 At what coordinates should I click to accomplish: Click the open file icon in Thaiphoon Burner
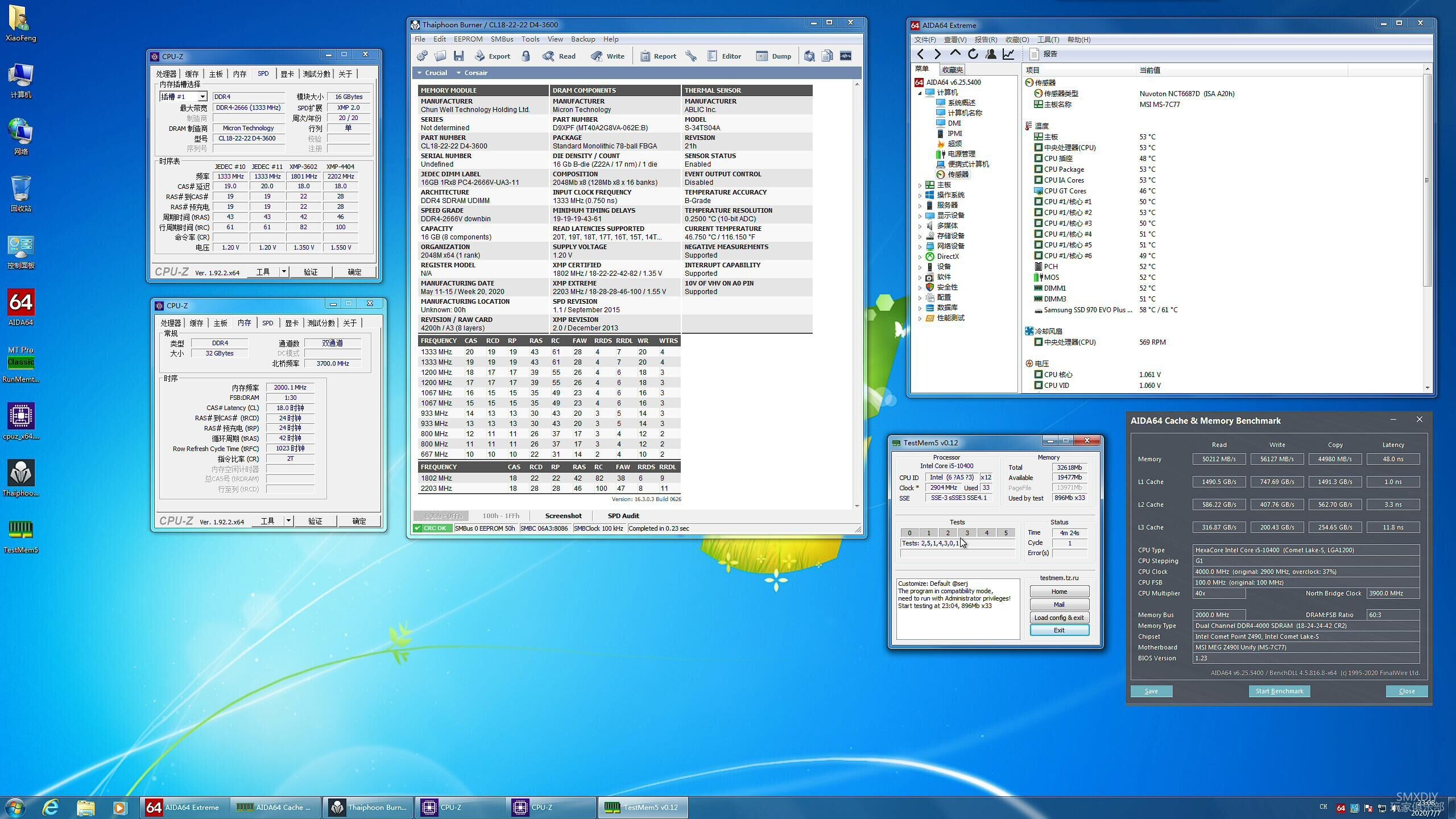click(440, 56)
